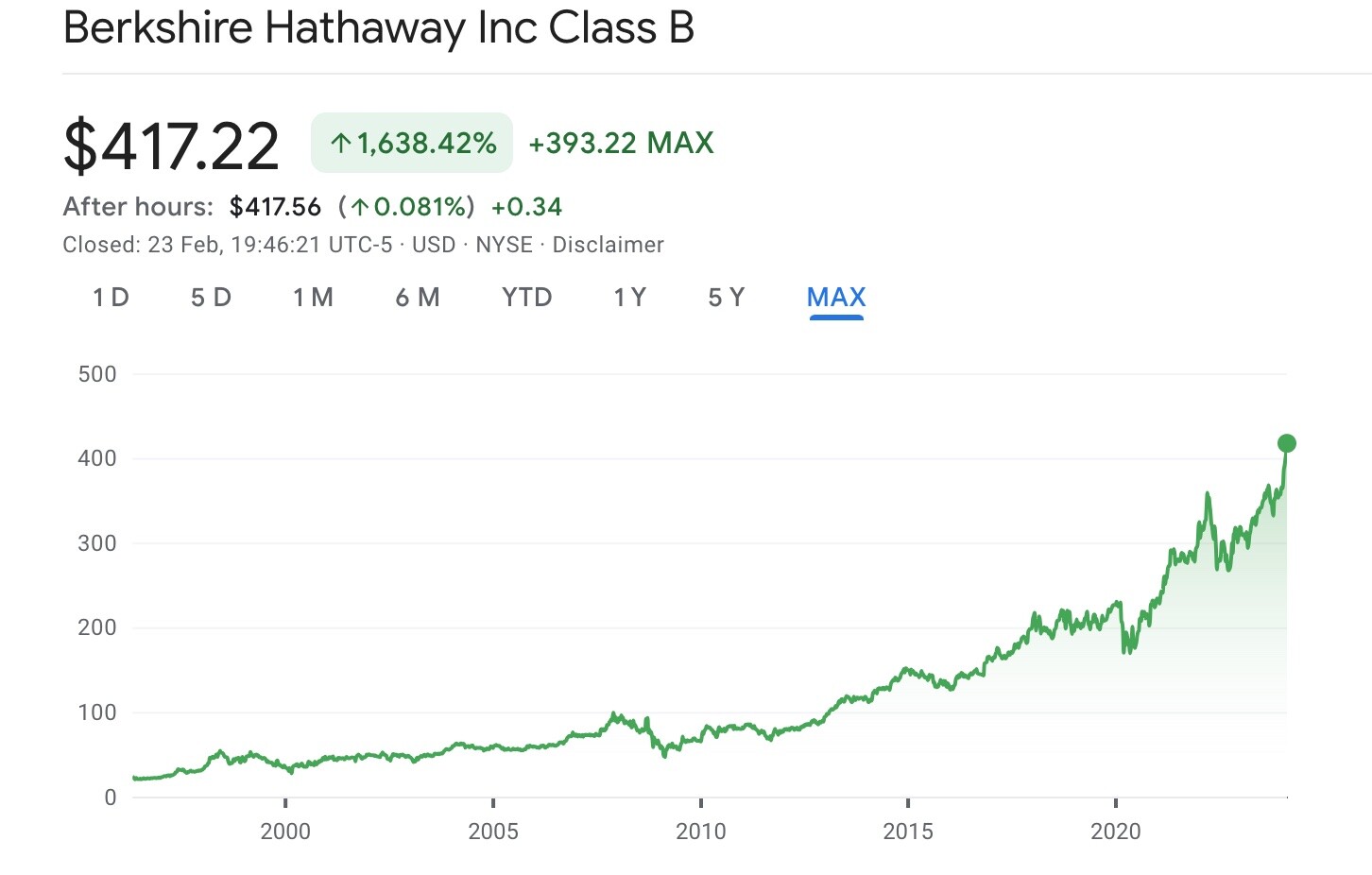1372x875 pixels.
Task: View the 5Y performance chart
Action: tap(726, 297)
